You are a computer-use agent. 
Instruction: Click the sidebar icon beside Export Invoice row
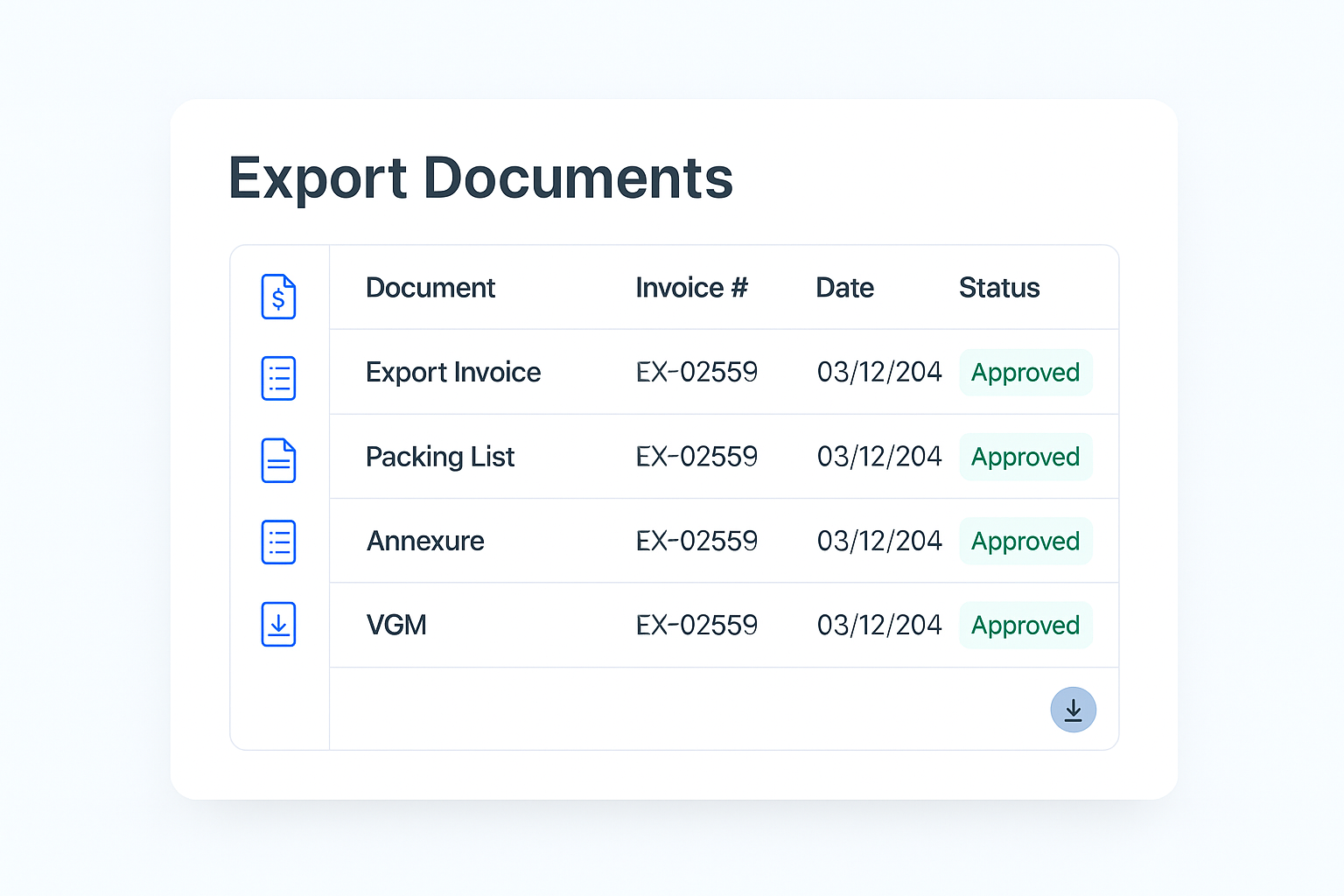point(278,378)
